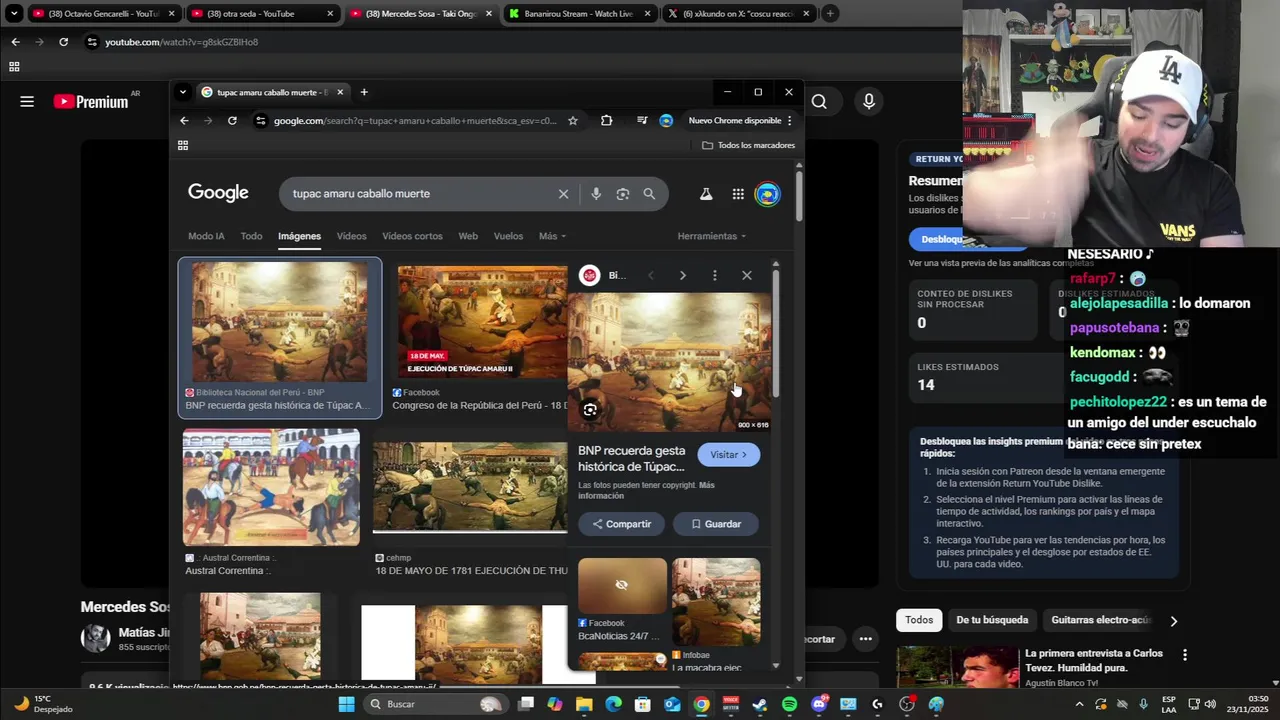This screenshot has height=720, width=1280.
Task: Open Spotify from the taskbar
Action: [x=789, y=704]
